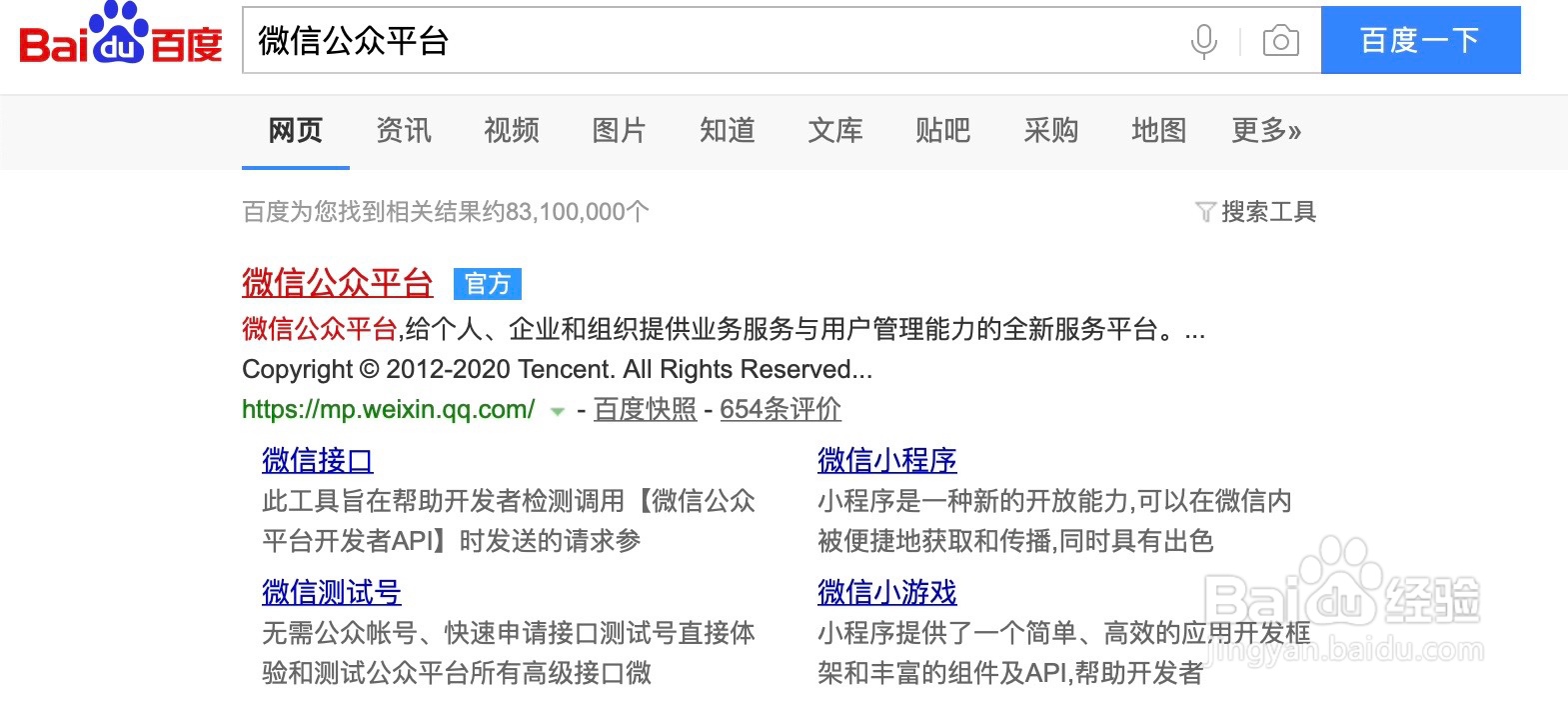Select the 贴吧 tab
Image resolution: width=1568 pixels, height=703 pixels.
coord(943,130)
